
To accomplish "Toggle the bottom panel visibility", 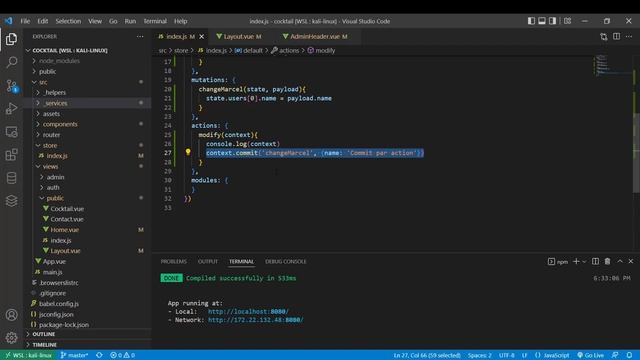I will tap(542, 21).
